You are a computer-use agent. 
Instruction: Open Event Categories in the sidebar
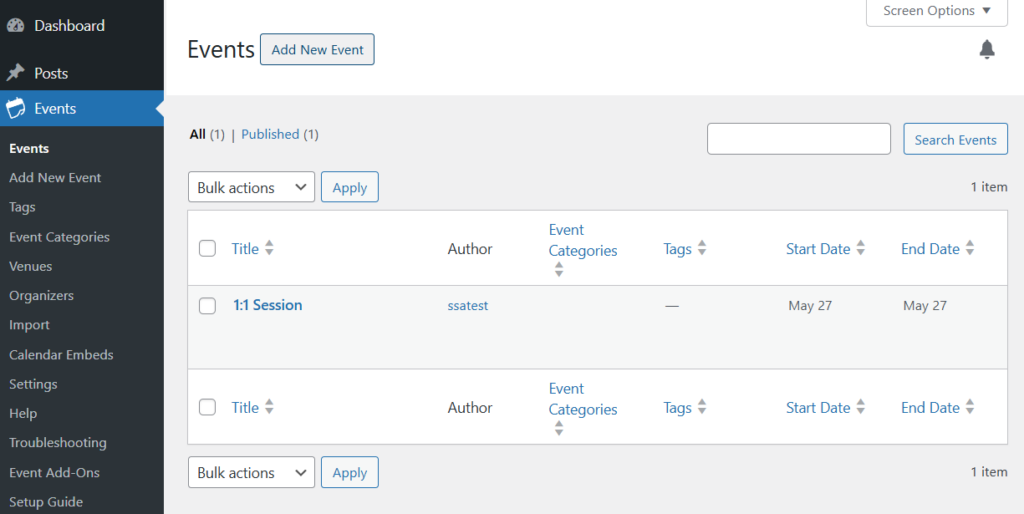coord(59,237)
